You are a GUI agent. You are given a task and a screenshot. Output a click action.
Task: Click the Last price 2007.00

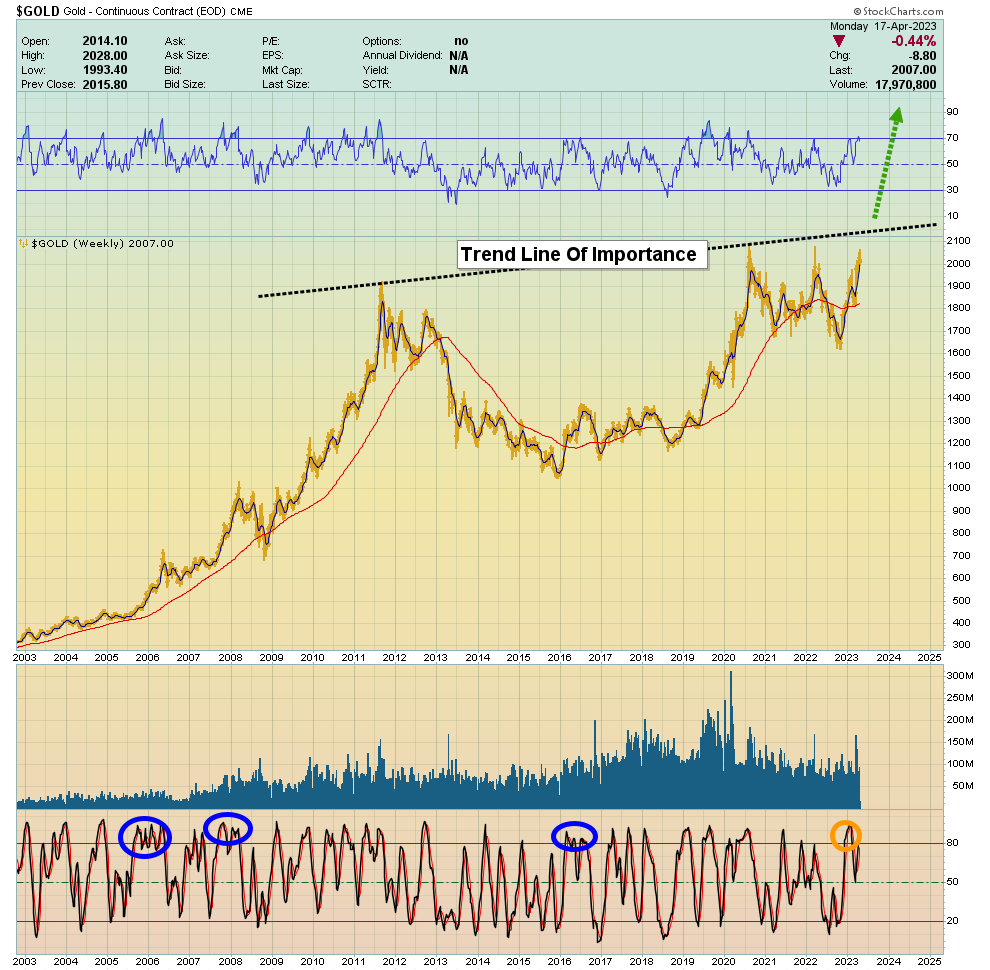tap(914, 70)
